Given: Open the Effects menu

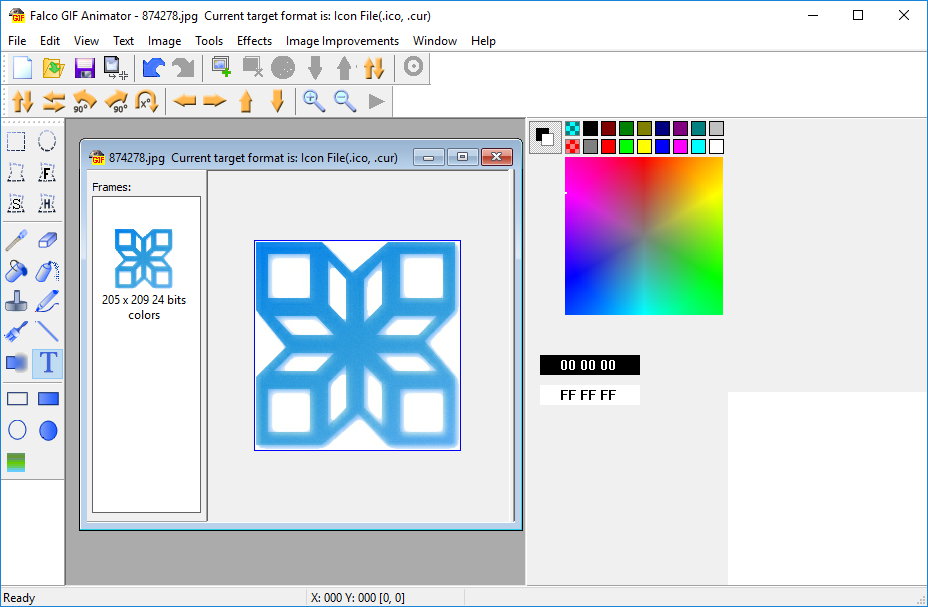Looking at the screenshot, I should [x=254, y=41].
